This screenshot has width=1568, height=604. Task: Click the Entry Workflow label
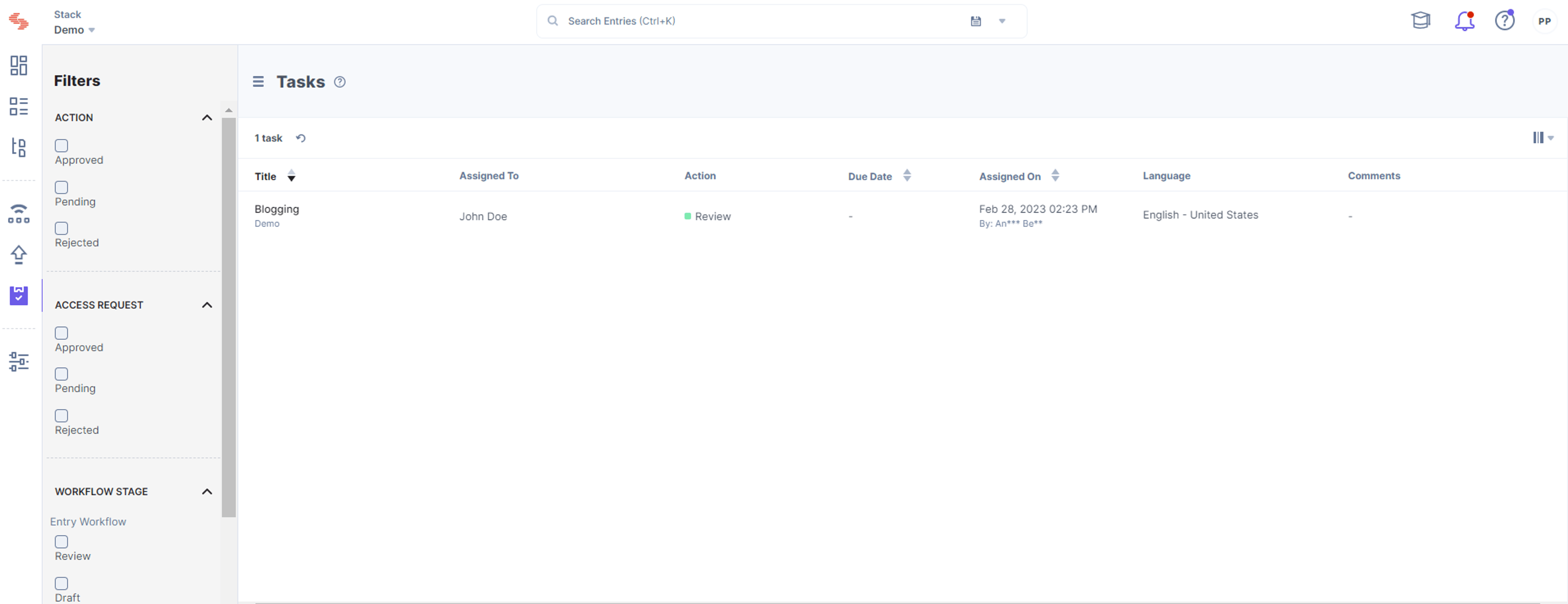pos(88,522)
